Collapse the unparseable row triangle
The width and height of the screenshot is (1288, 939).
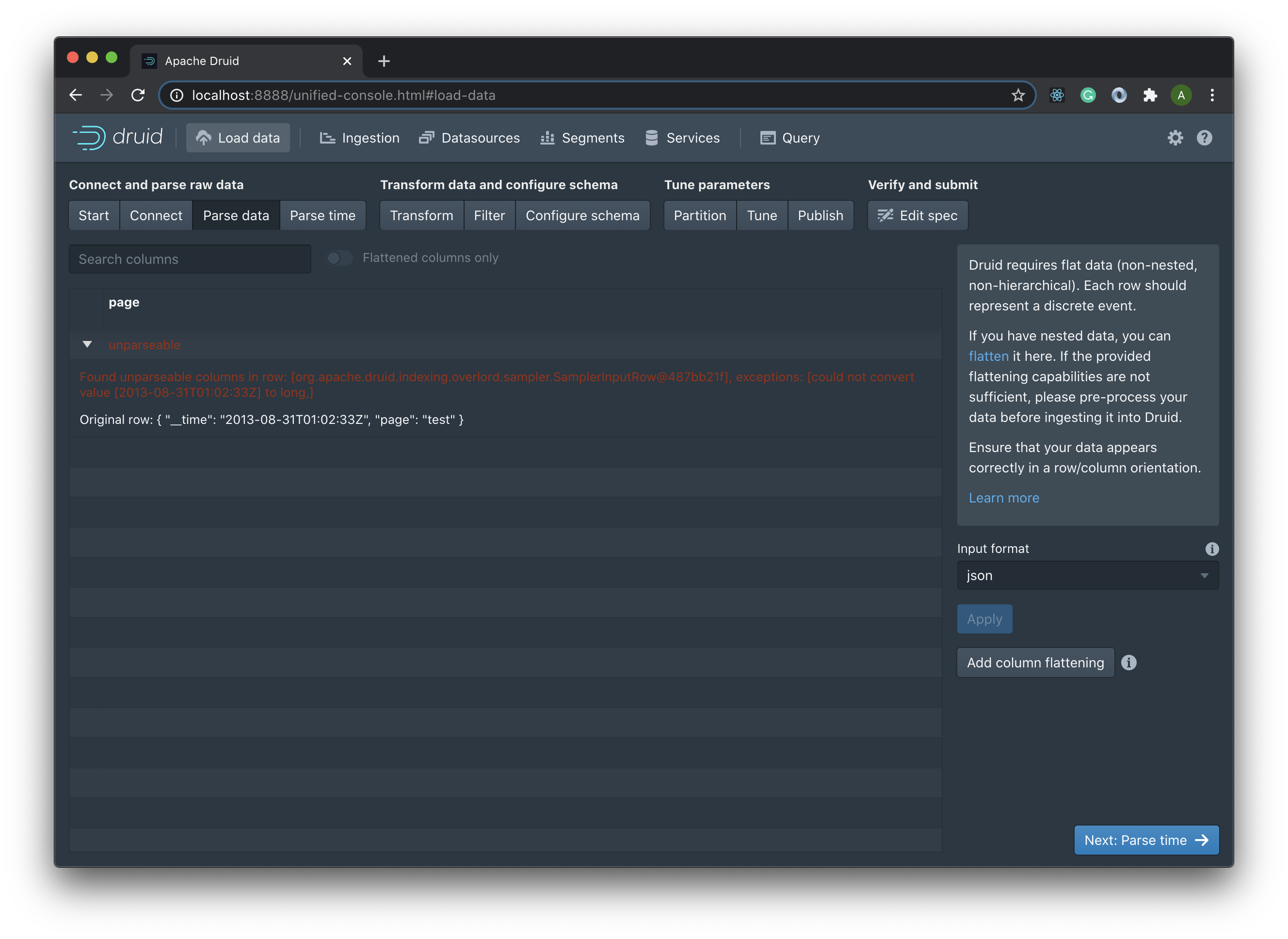[87, 344]
